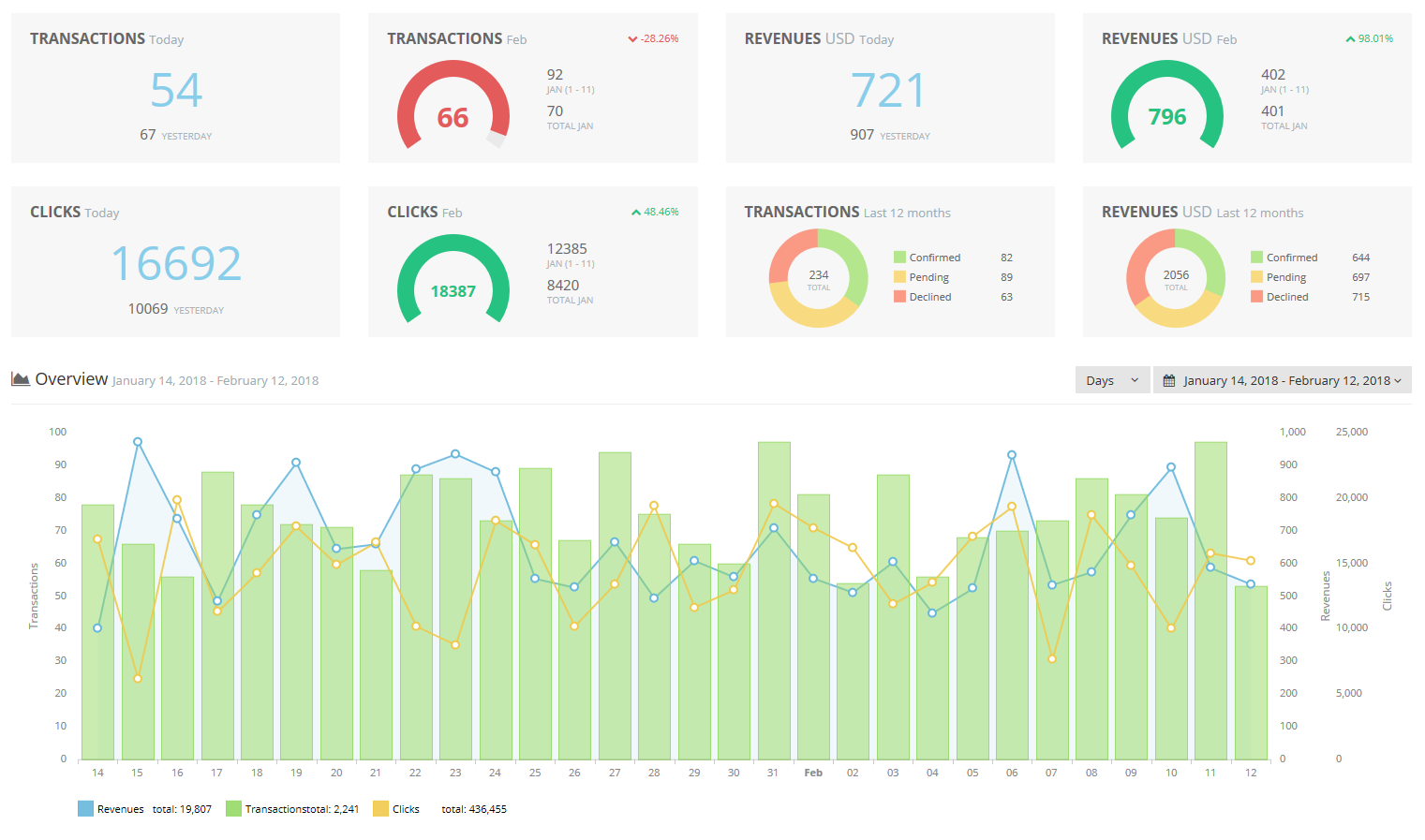Viewport: 1425px width, 840px height.
Task: Click the red Transactions Feb gauge value 66
Action: coord(453,118)
